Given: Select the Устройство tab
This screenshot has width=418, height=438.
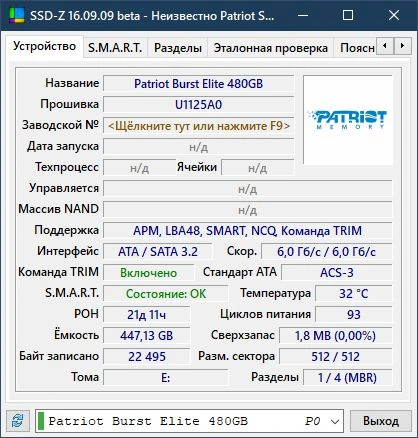Looking at the screenshot, I should (x=44, y=46).
